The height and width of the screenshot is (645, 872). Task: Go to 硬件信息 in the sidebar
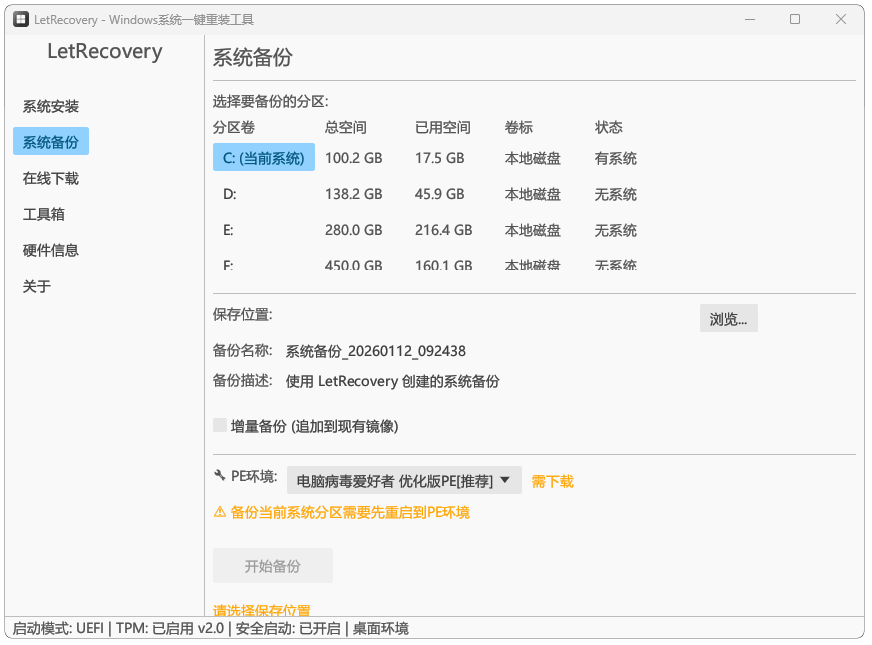(51, 251)
